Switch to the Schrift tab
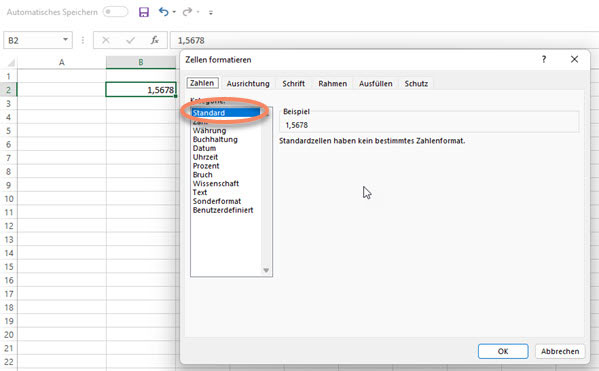This screenshot has width=599, height=371. pyautogui.click(x=293, y=84)
